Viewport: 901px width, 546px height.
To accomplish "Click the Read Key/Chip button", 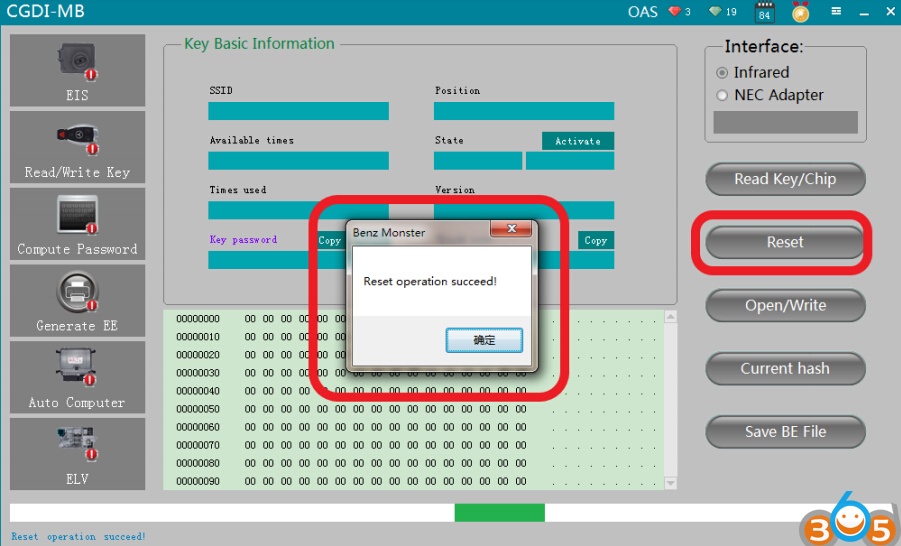I will pyautogui.click(x=785, y=179).
